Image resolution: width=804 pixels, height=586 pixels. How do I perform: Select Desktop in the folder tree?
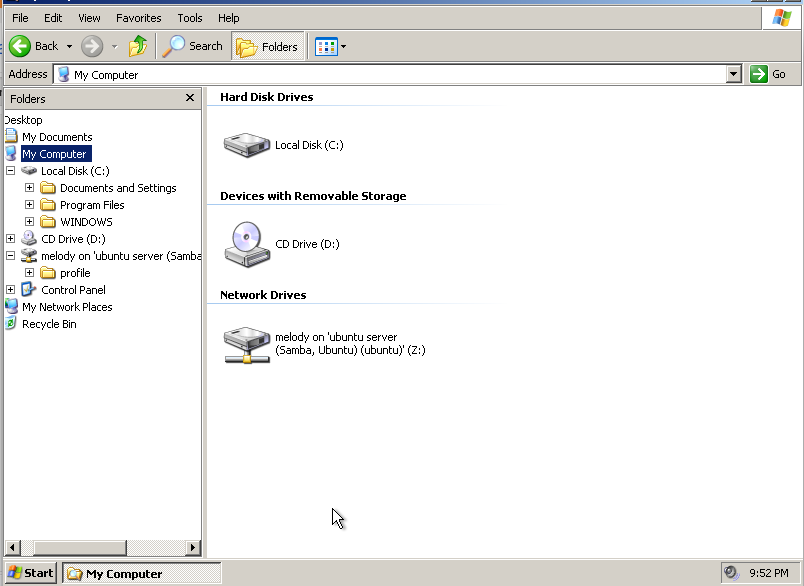click(24, 120)
